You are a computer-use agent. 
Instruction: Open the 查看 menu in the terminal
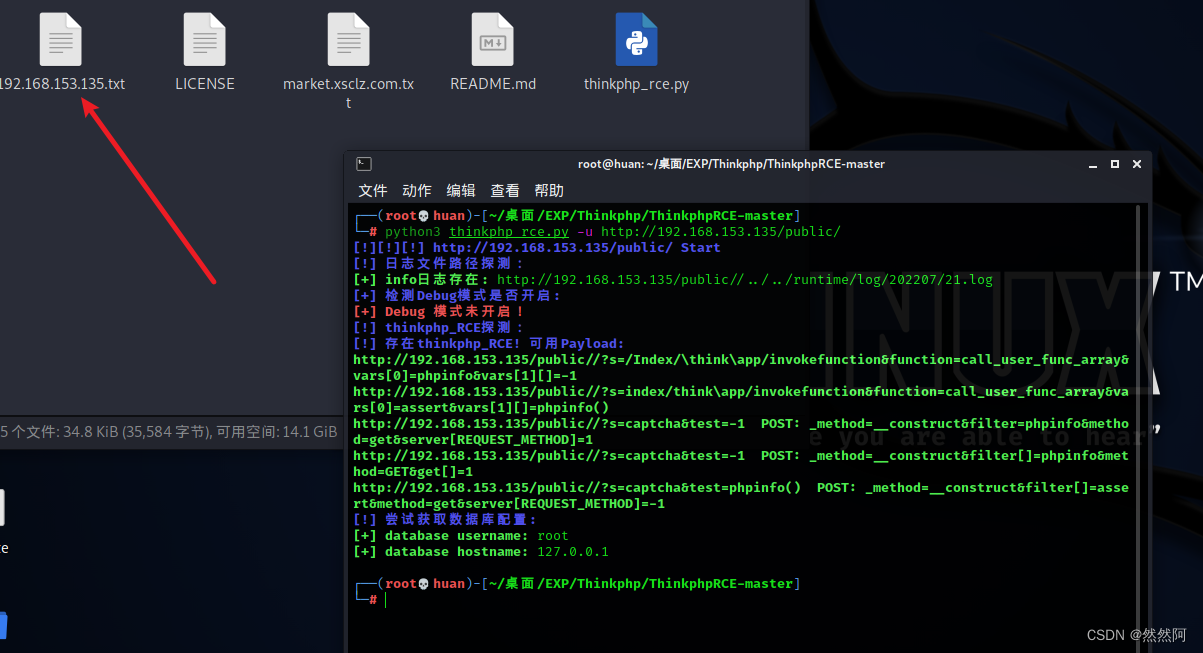pos(505,190)
